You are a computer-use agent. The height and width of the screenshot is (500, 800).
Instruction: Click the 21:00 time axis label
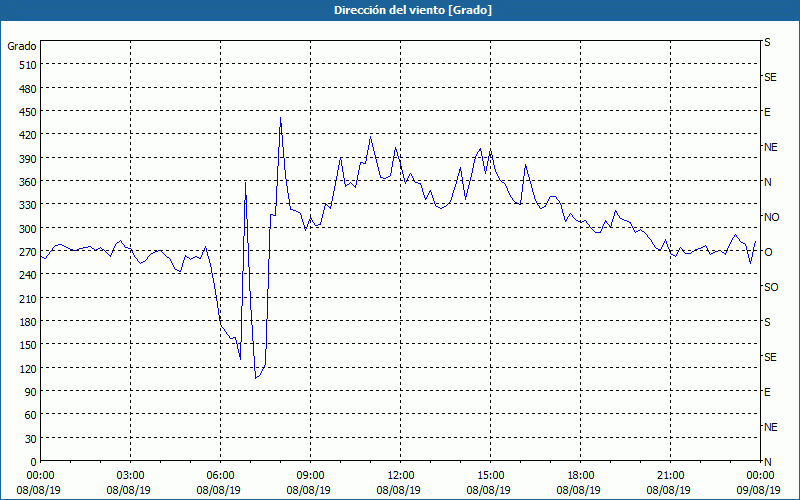pyautogui.click(x=670, y=476)
